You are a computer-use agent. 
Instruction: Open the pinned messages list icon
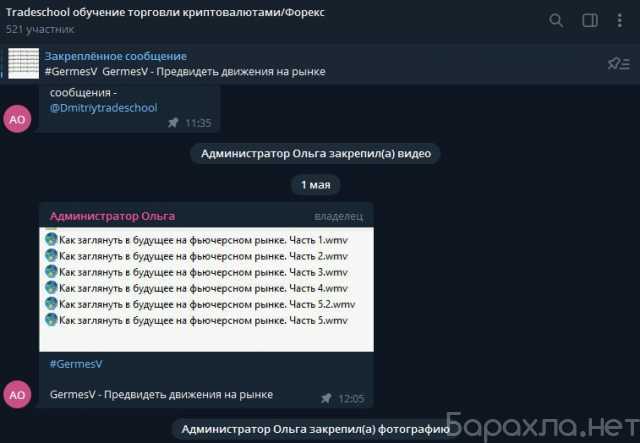[619, 64]
